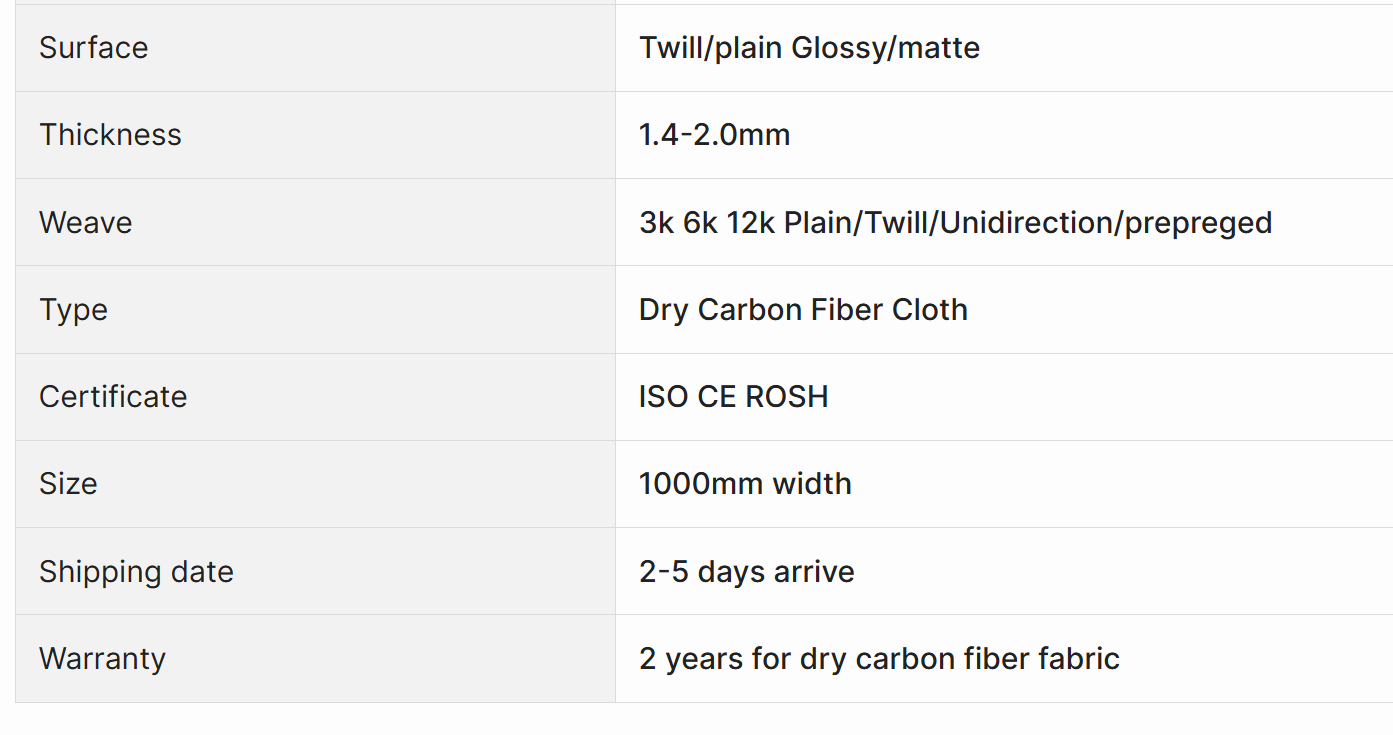The image size is (1393, 735).
Task: Select the 'Dry Carbon Fiber Cloth' value
Action: [x=803, y=310]
